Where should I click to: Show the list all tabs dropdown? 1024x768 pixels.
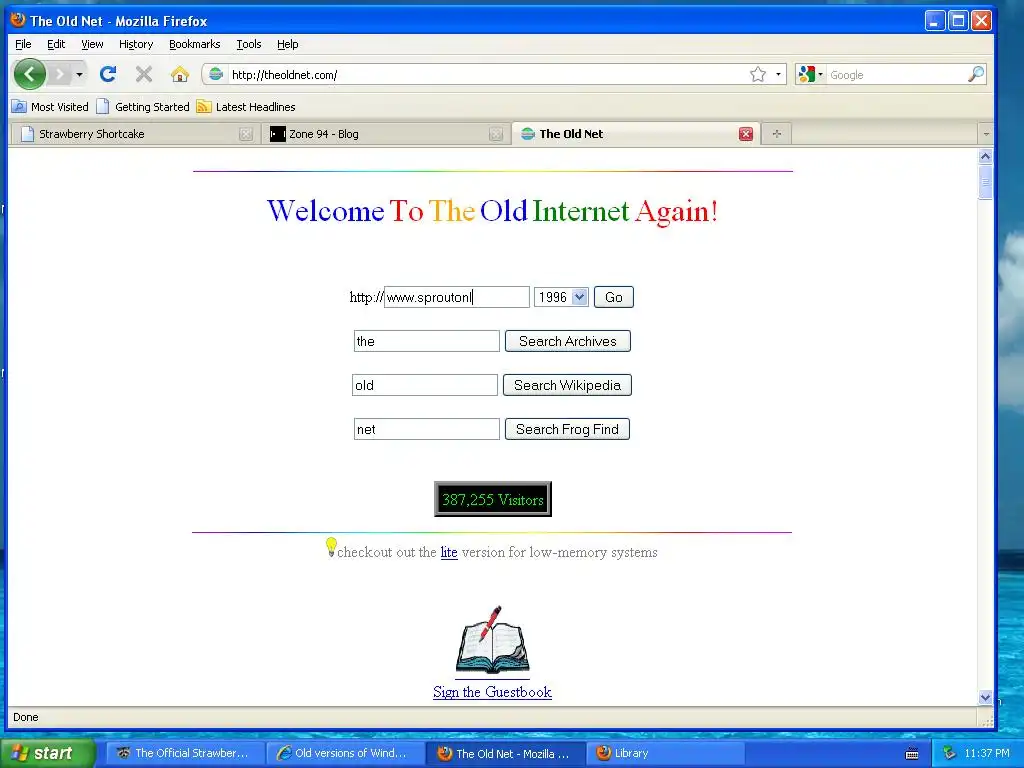[x=985, y=134]
